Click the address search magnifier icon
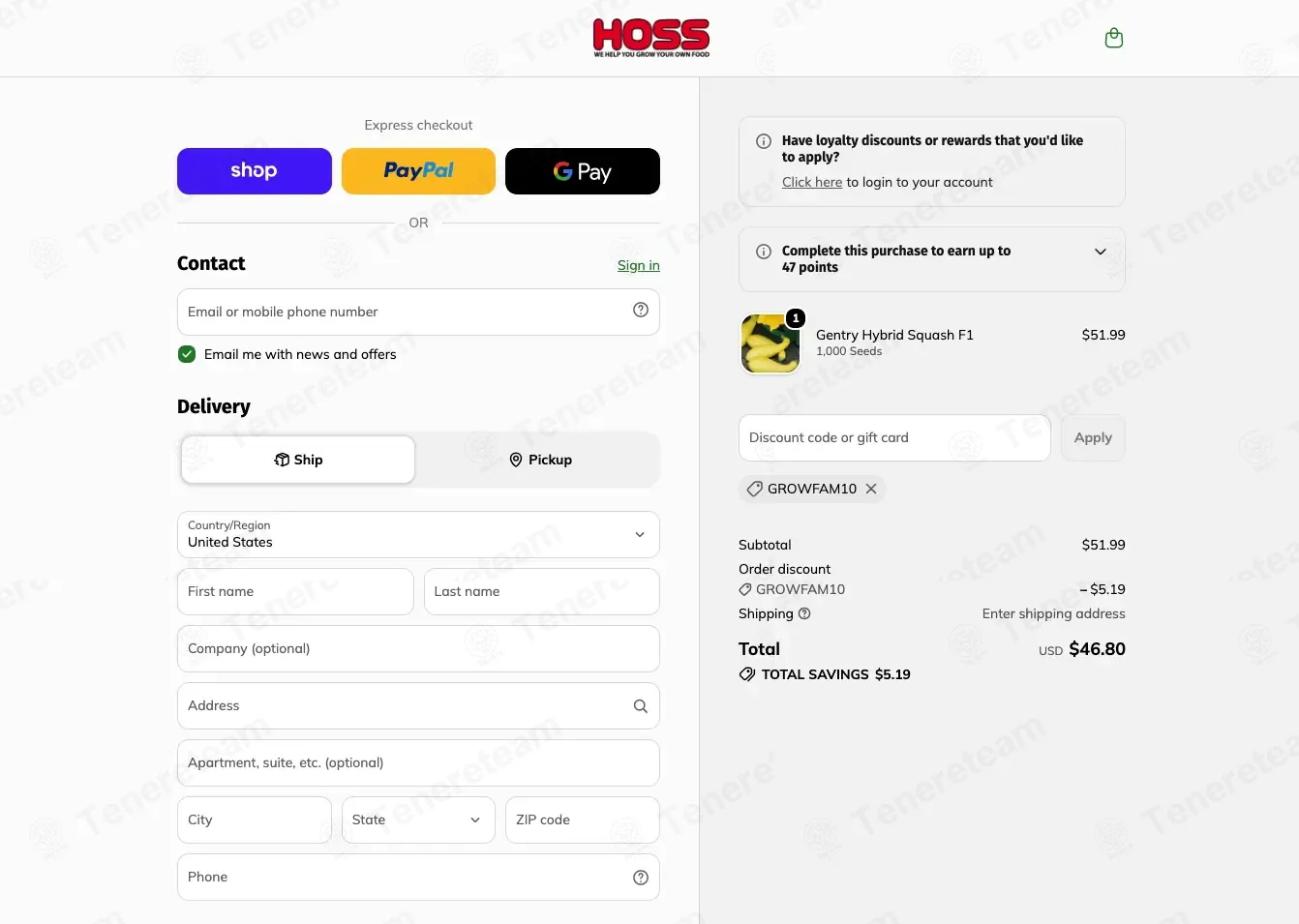 coord(640,706)
